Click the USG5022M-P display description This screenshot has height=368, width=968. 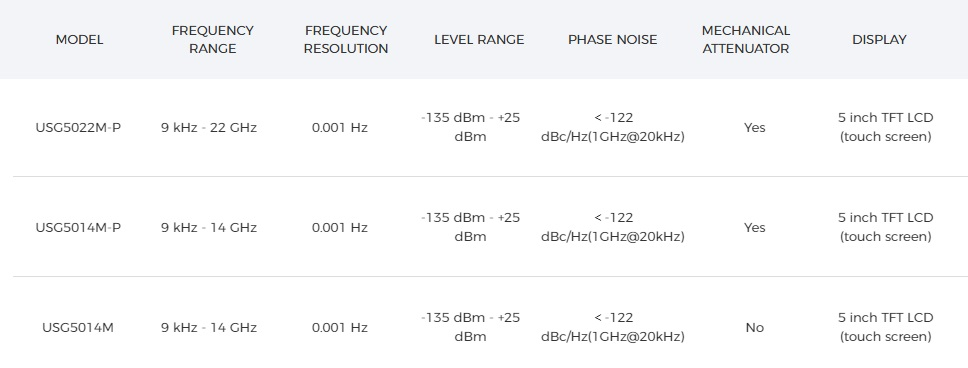tap(885, 127)
